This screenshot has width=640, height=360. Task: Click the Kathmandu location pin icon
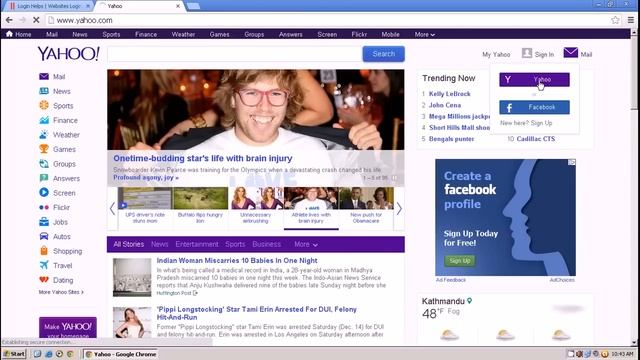[470, 301]
